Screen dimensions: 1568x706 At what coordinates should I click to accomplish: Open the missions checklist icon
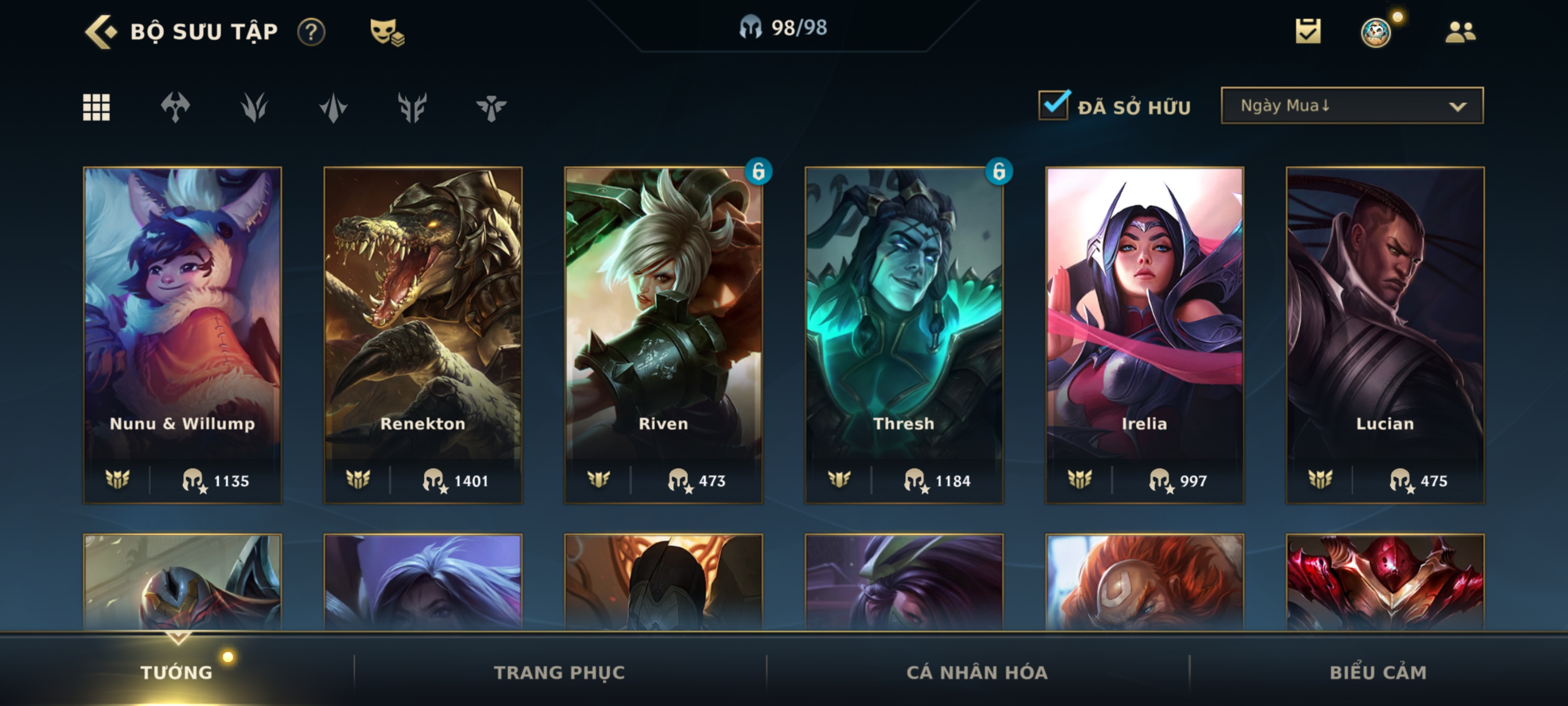tap(1308, 31)
